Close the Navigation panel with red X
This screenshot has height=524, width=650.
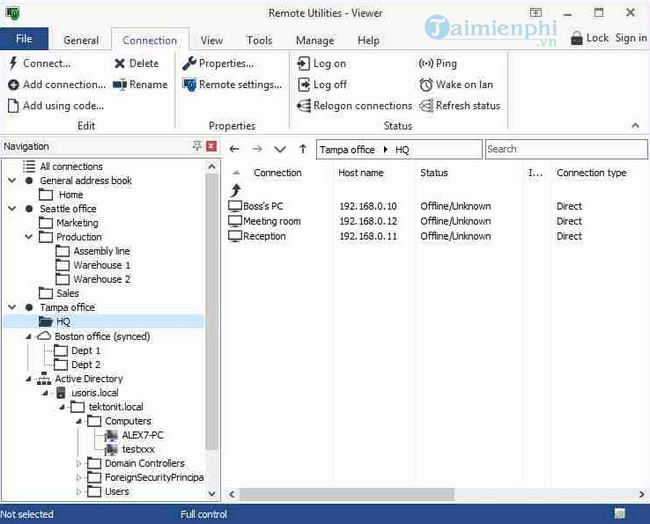click(211, 146)
